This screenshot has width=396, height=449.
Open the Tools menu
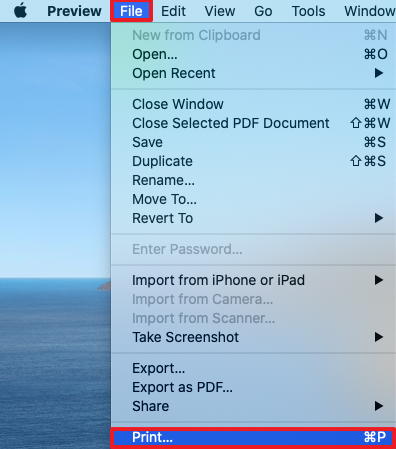point(308,11)
